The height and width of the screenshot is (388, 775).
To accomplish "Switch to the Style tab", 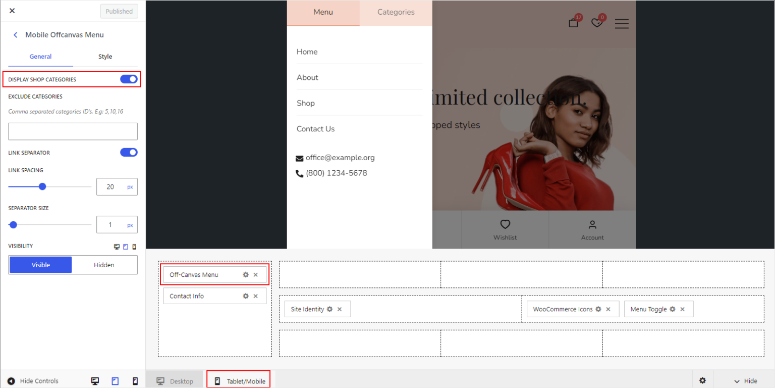I will tap(105, 57).
